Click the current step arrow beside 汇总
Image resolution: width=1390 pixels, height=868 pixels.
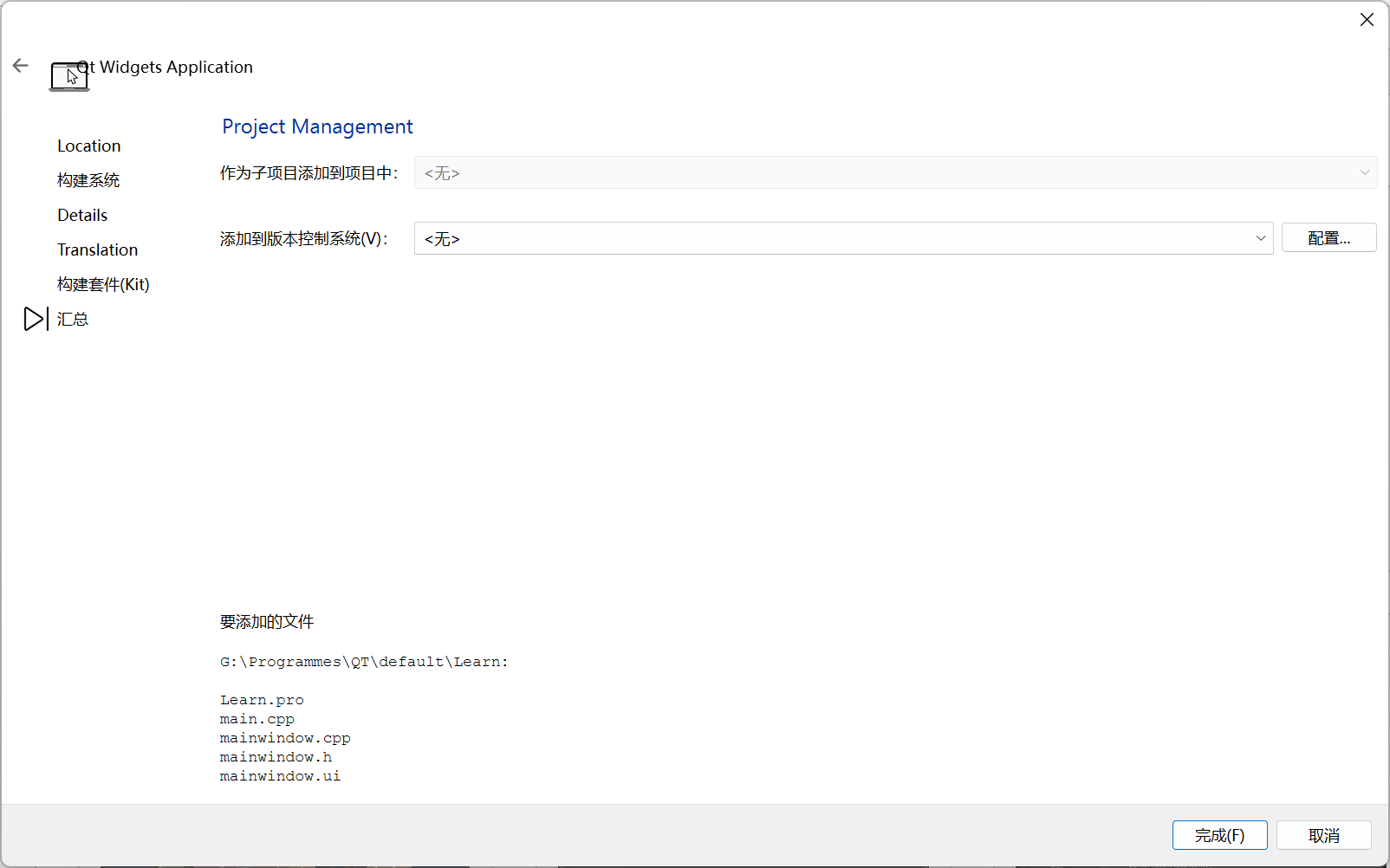click(36, 319)
